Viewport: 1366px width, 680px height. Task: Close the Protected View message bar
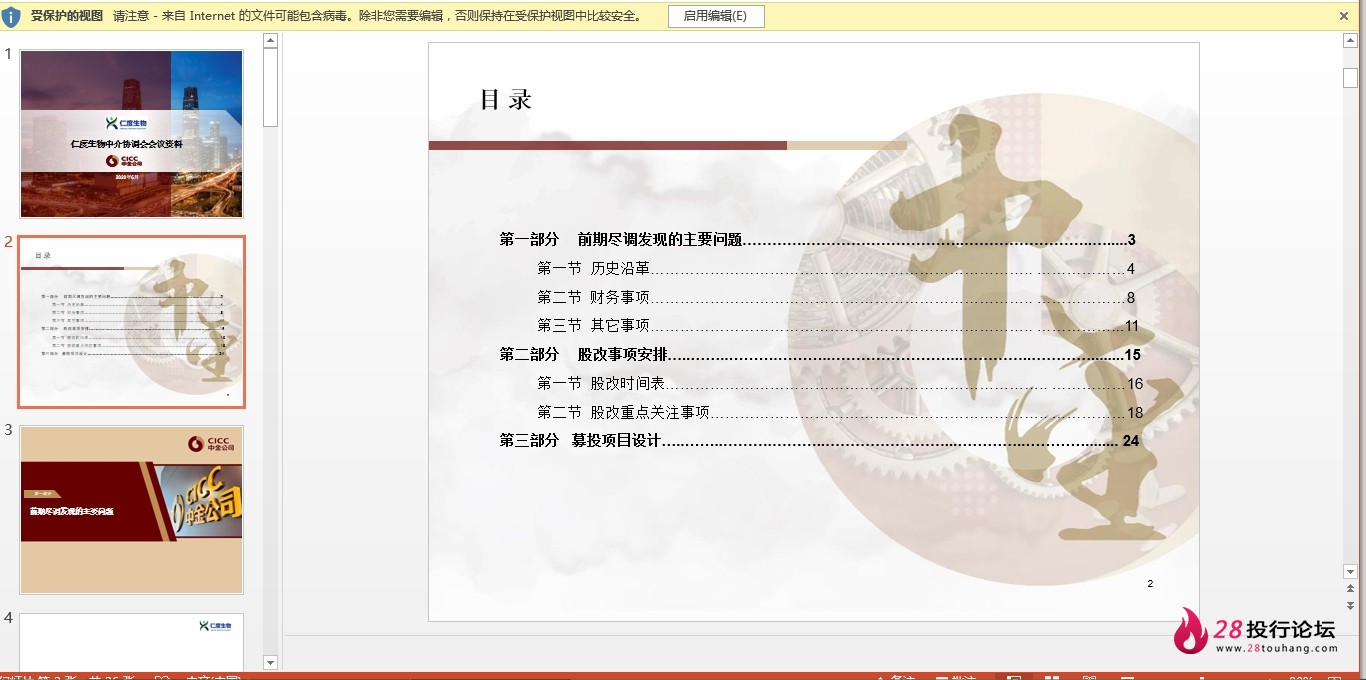(x=1344, y=16)
